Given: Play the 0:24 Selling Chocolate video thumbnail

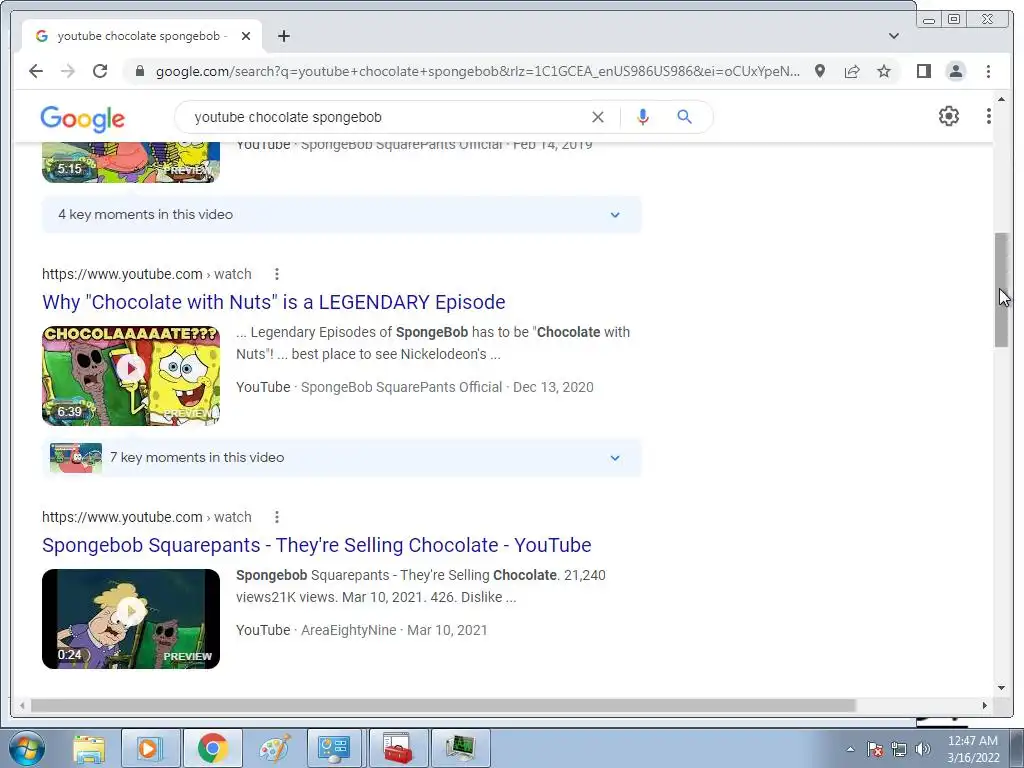Looking at the screenshot, I should (131, 618).
